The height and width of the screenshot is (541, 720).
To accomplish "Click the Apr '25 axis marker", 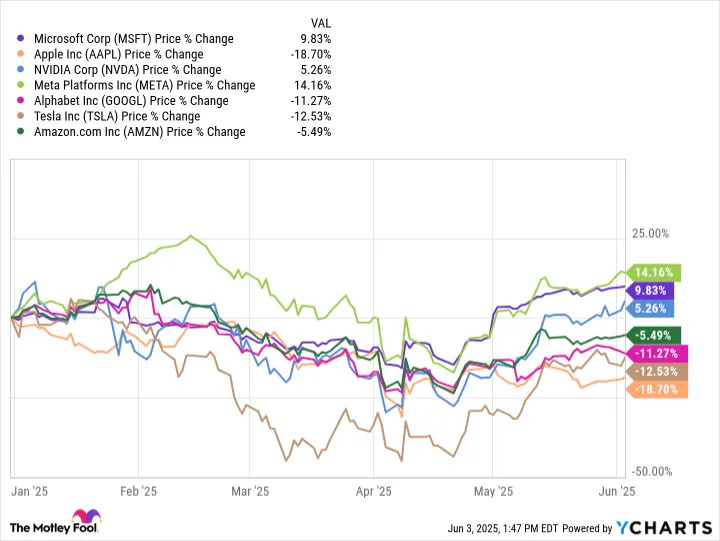I will (373, 491).
